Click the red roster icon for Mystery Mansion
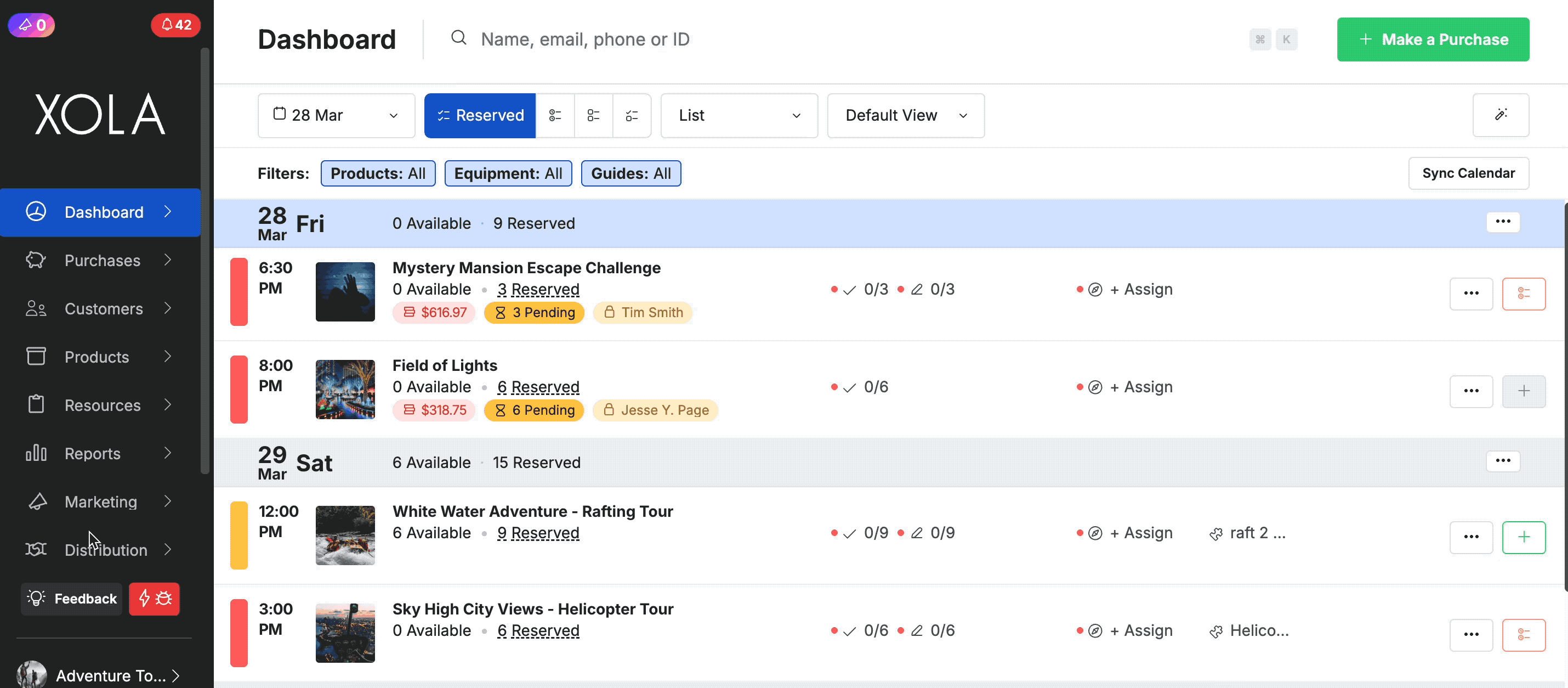The width and height of the screenshot is (1568, 688). [1524, 294]
